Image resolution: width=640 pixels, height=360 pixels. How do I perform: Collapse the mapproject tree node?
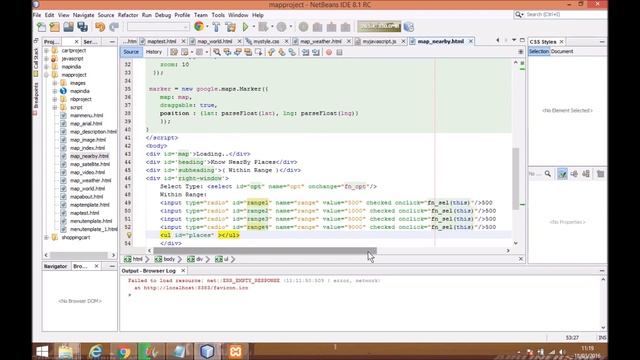pyautogui.click(x=47, y=75)
